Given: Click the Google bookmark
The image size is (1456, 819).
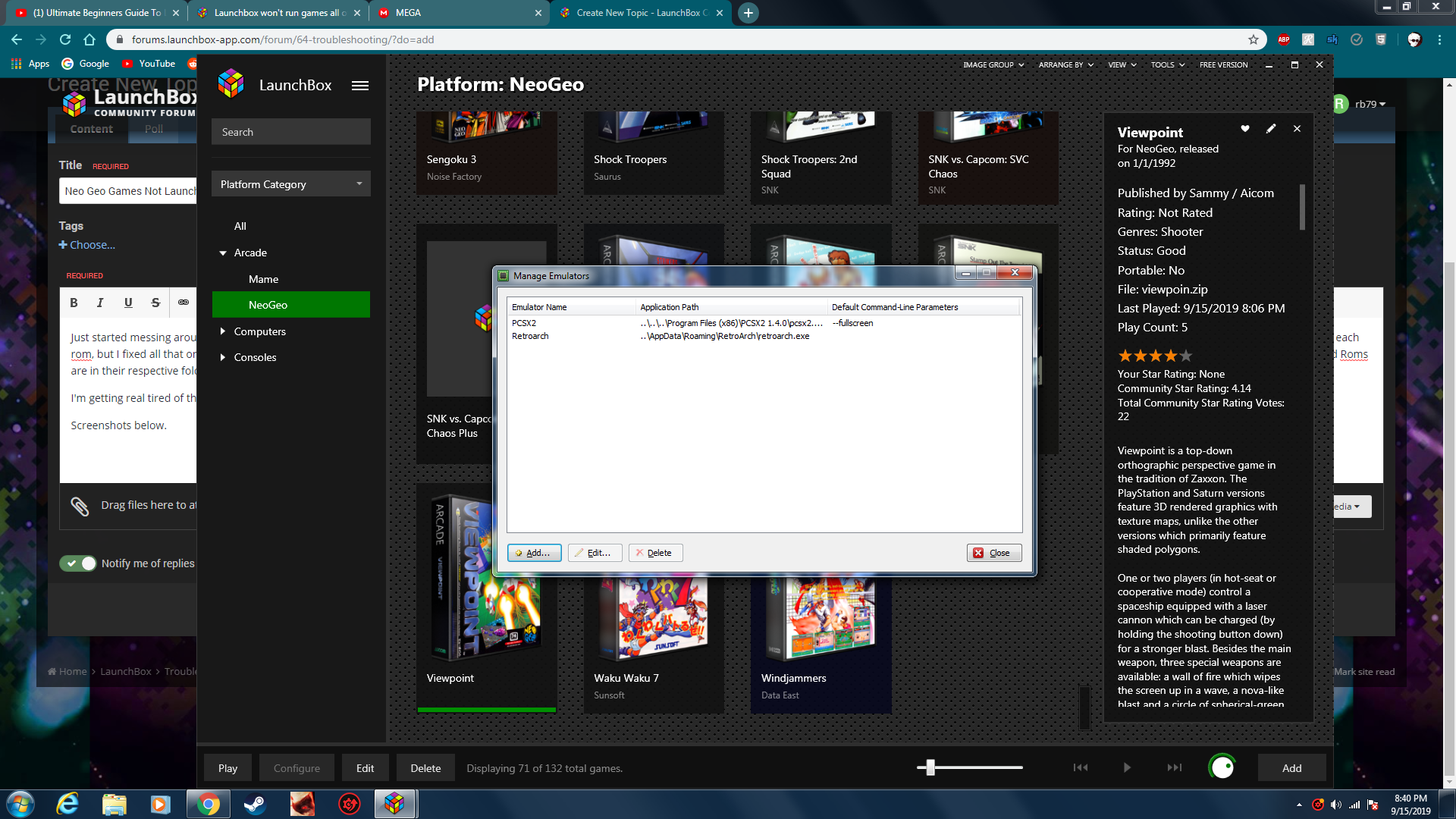Looking at the screenshot, I should coord(86,64).
